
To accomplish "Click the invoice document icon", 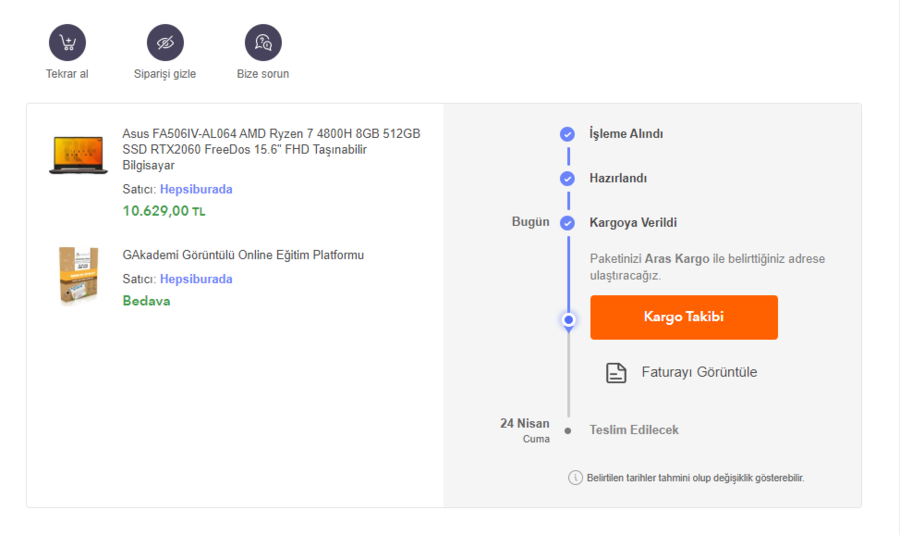I will [x=616, y=373].
